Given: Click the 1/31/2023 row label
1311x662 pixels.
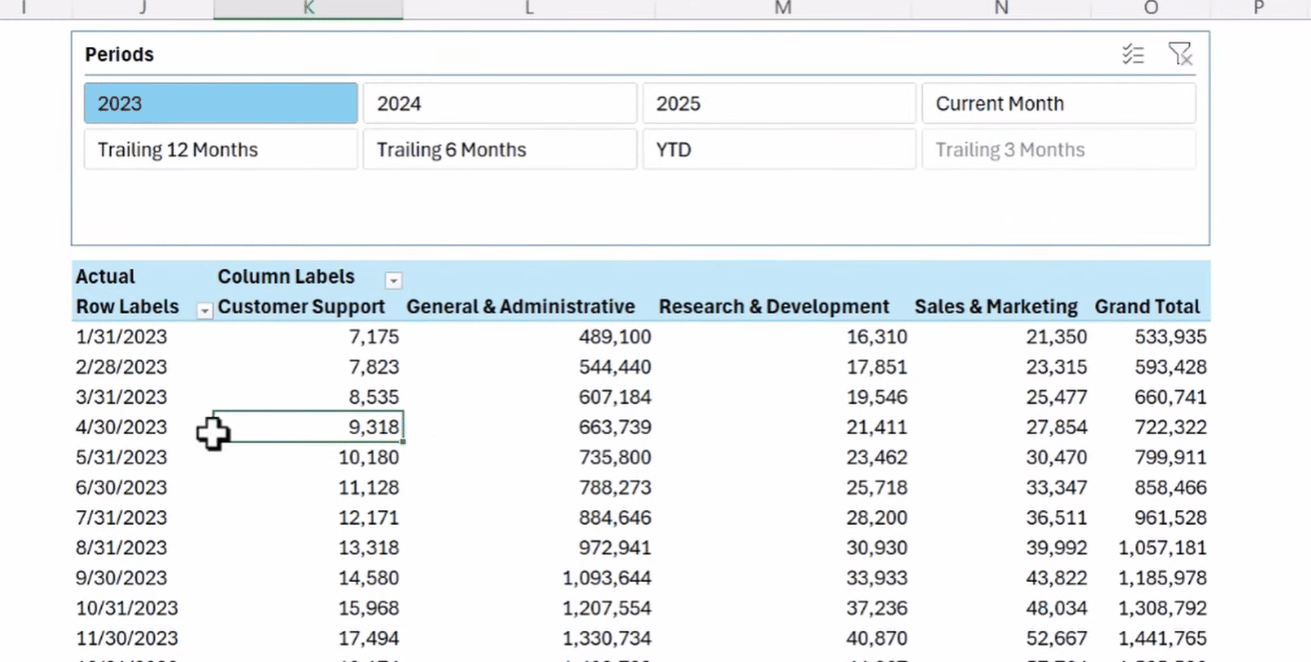Looking at the screenshot, I should (121, 337).
